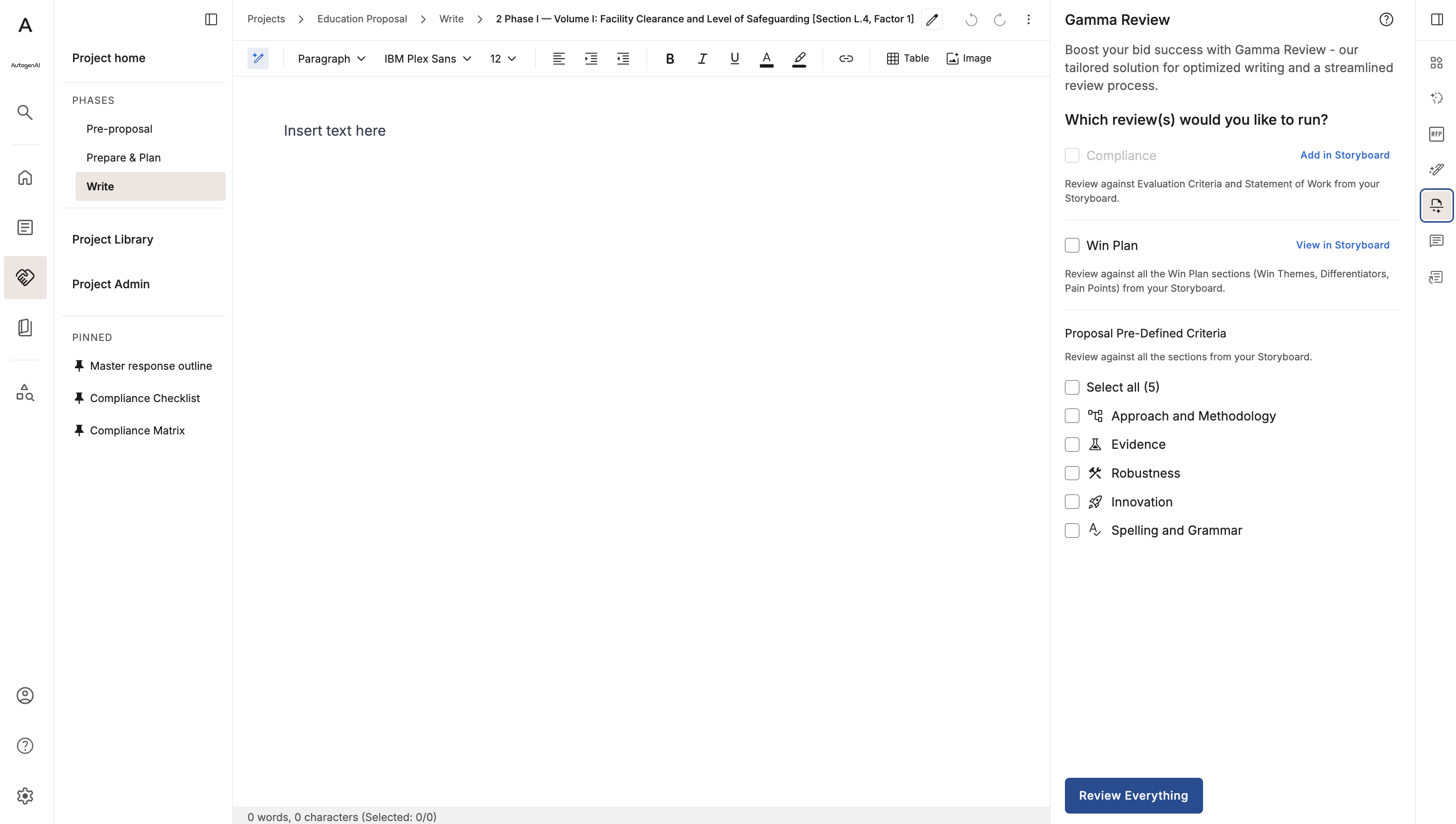The image size is (1456, 824).
Task: Check the Win Plan review checkbox
Action: pyautogui.click(x=1072, y=245)
